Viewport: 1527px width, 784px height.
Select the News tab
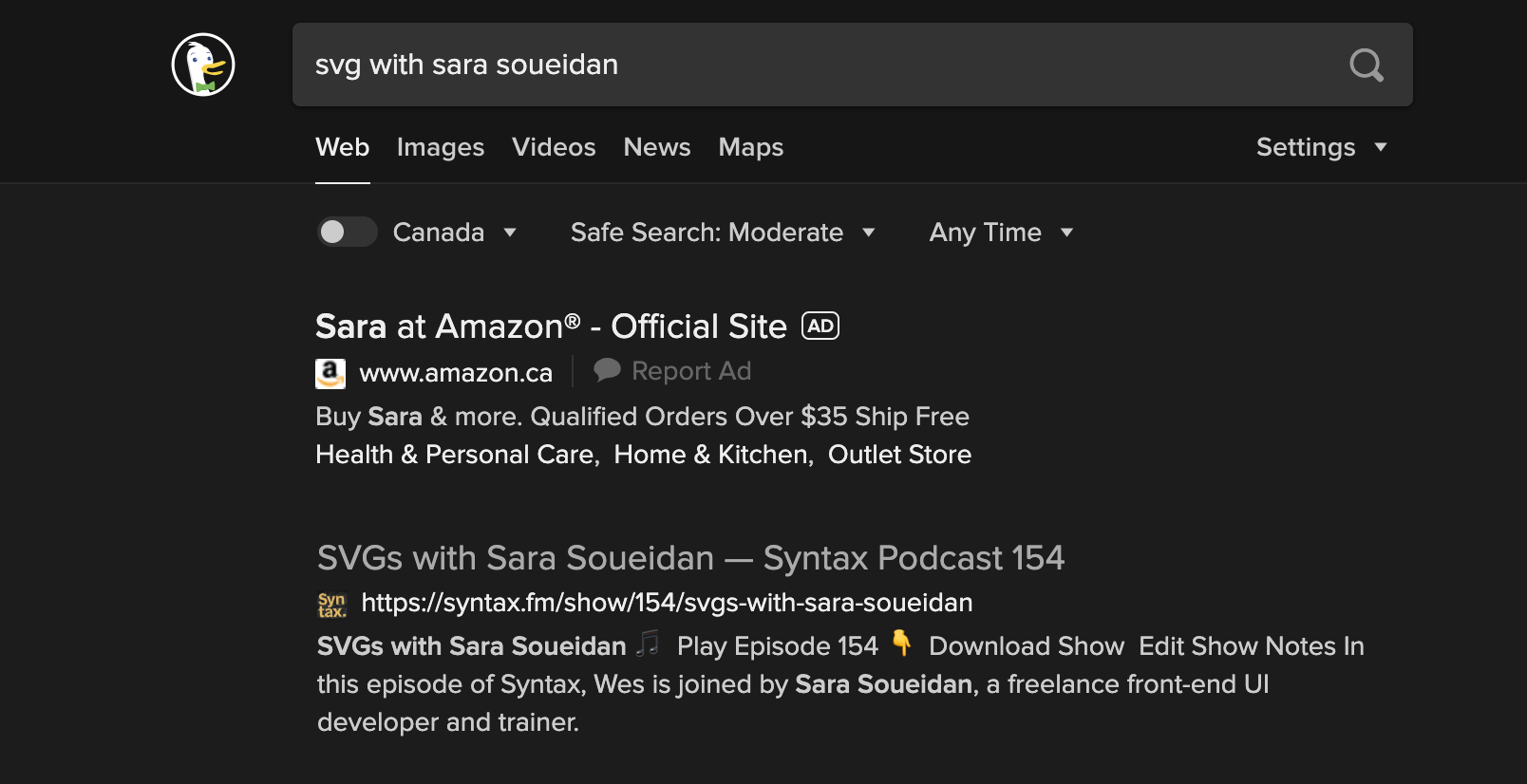656,147
